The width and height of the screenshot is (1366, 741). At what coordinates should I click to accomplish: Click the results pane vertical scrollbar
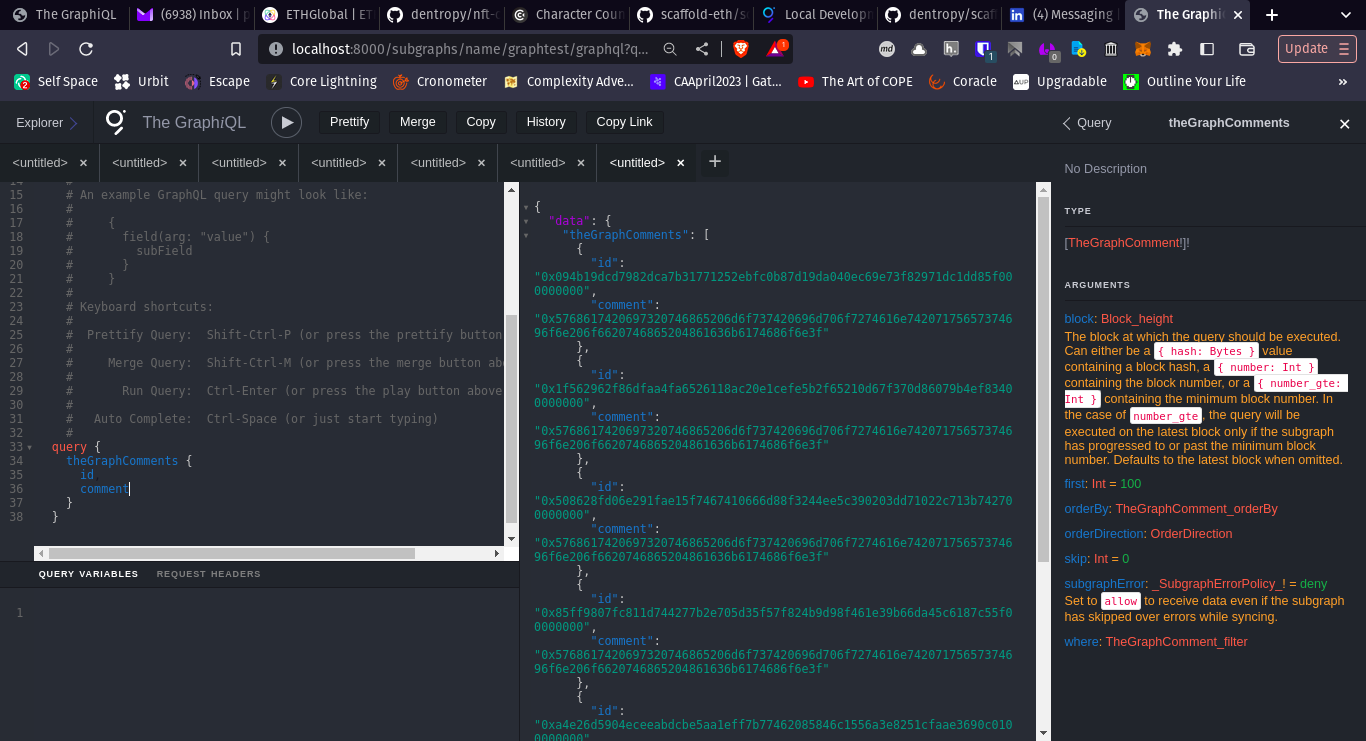(x=1043, y=380)
